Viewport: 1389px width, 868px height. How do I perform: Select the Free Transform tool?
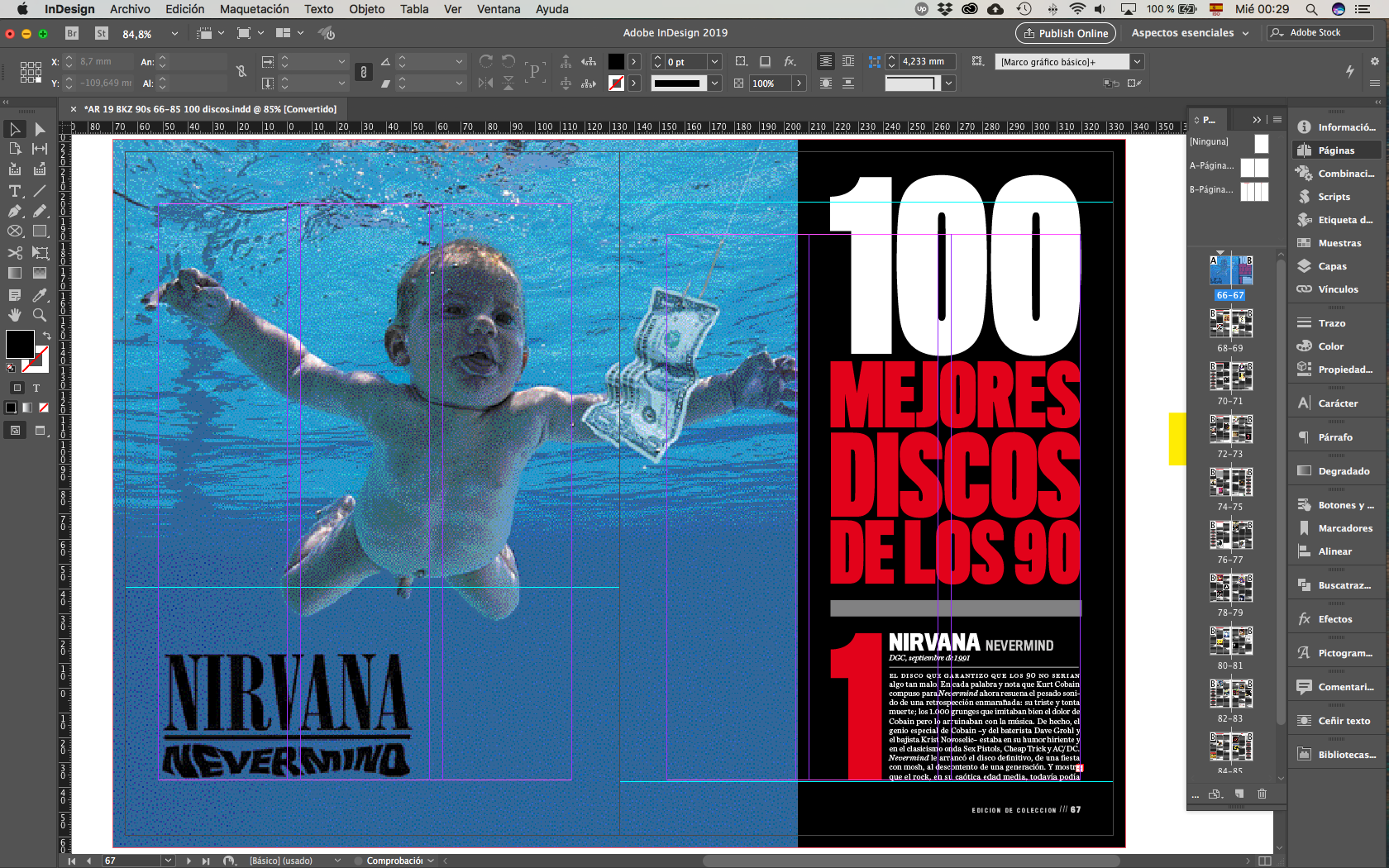click(x=40, y=253)
